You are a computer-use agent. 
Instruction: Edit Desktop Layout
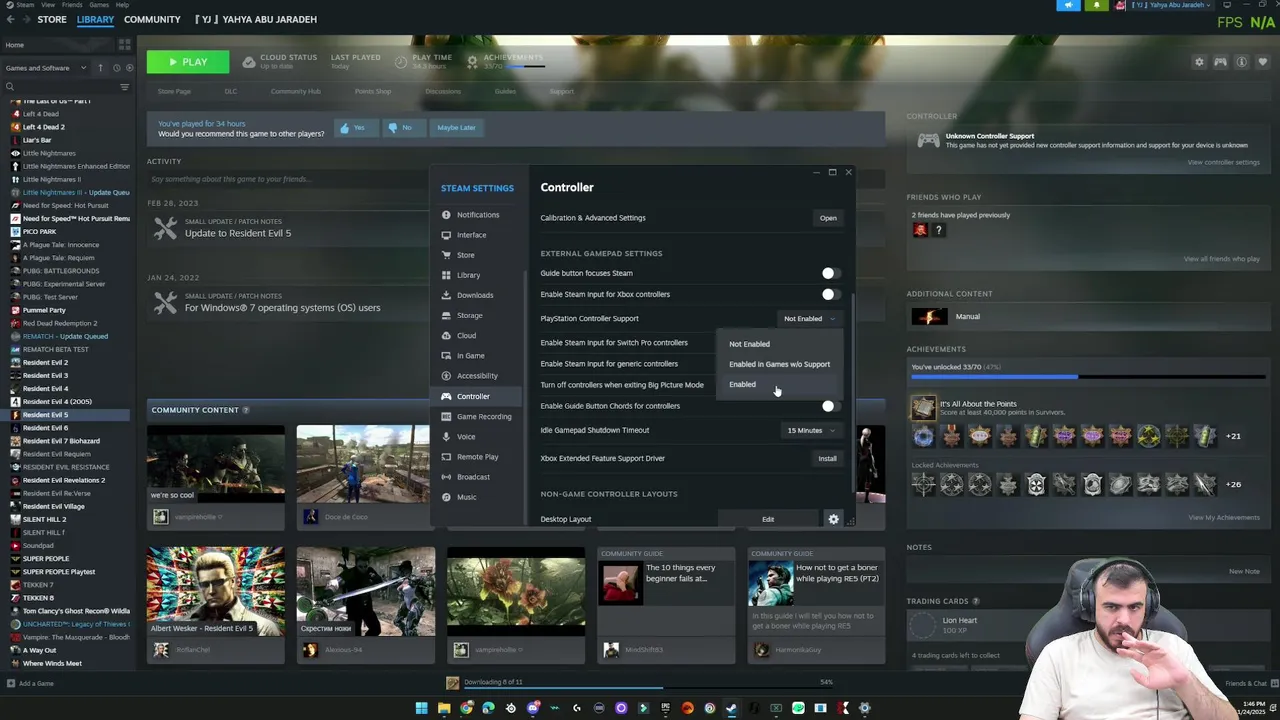point(768,519)
